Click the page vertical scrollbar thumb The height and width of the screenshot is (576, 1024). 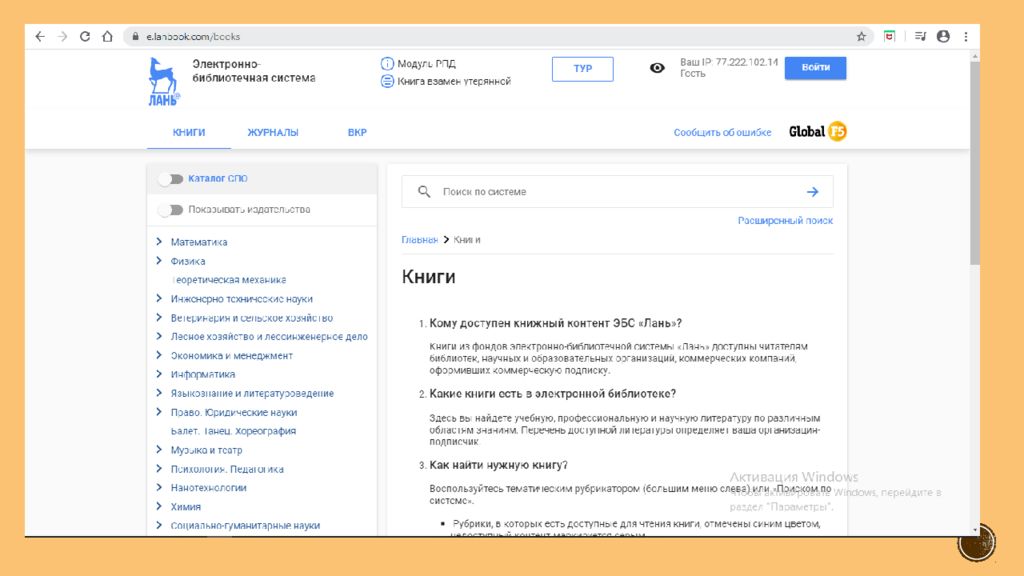975,163
